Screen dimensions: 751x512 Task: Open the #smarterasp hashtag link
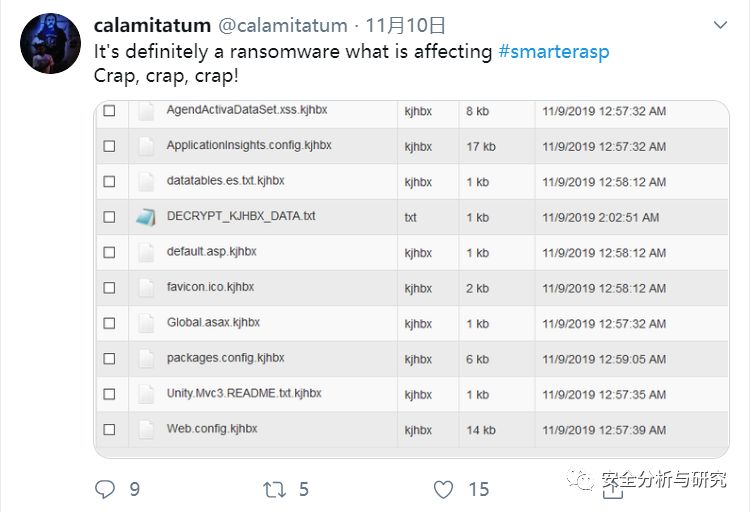point(553,51)
